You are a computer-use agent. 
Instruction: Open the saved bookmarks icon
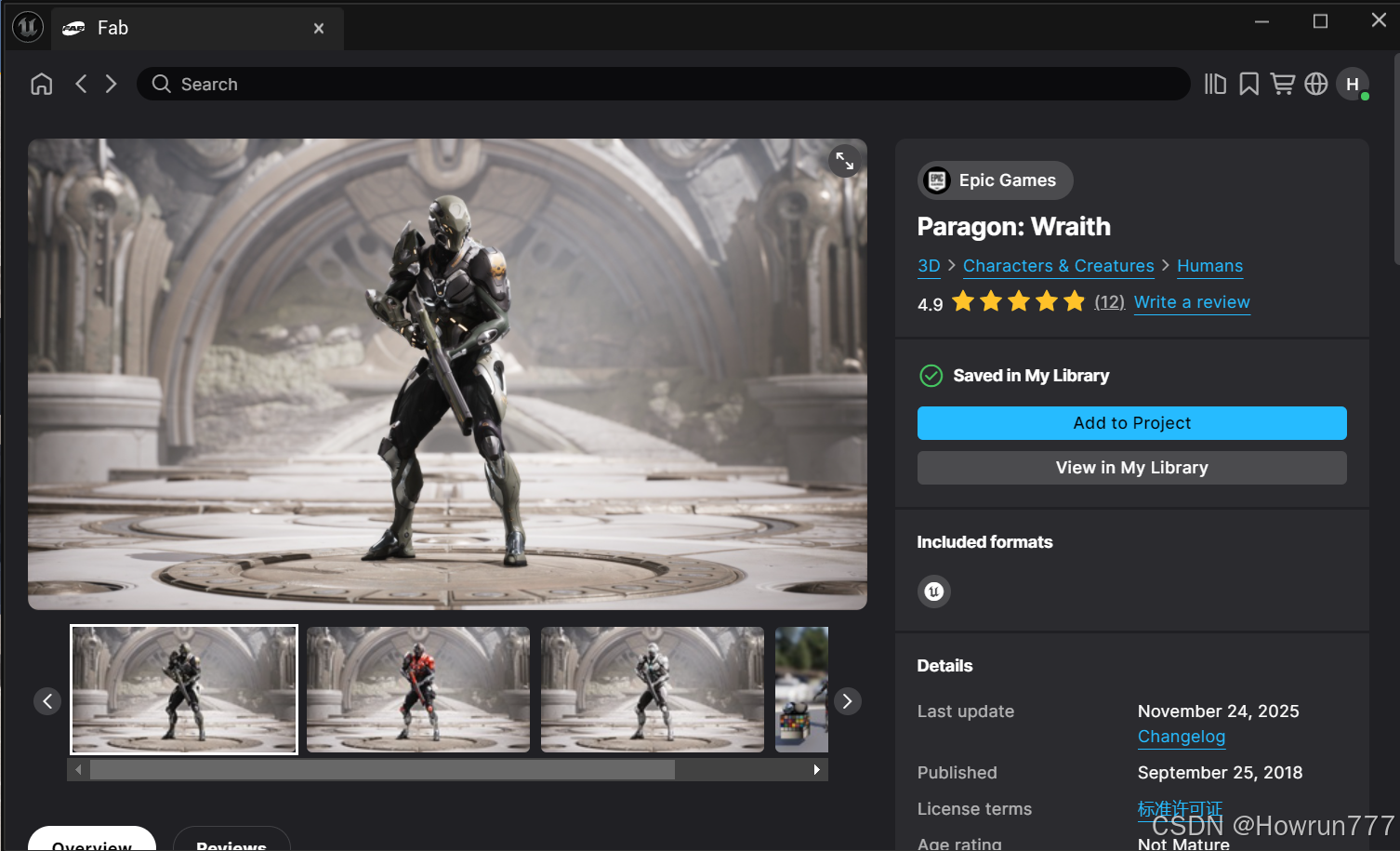pyautogui.click(x=1248, y=85)
